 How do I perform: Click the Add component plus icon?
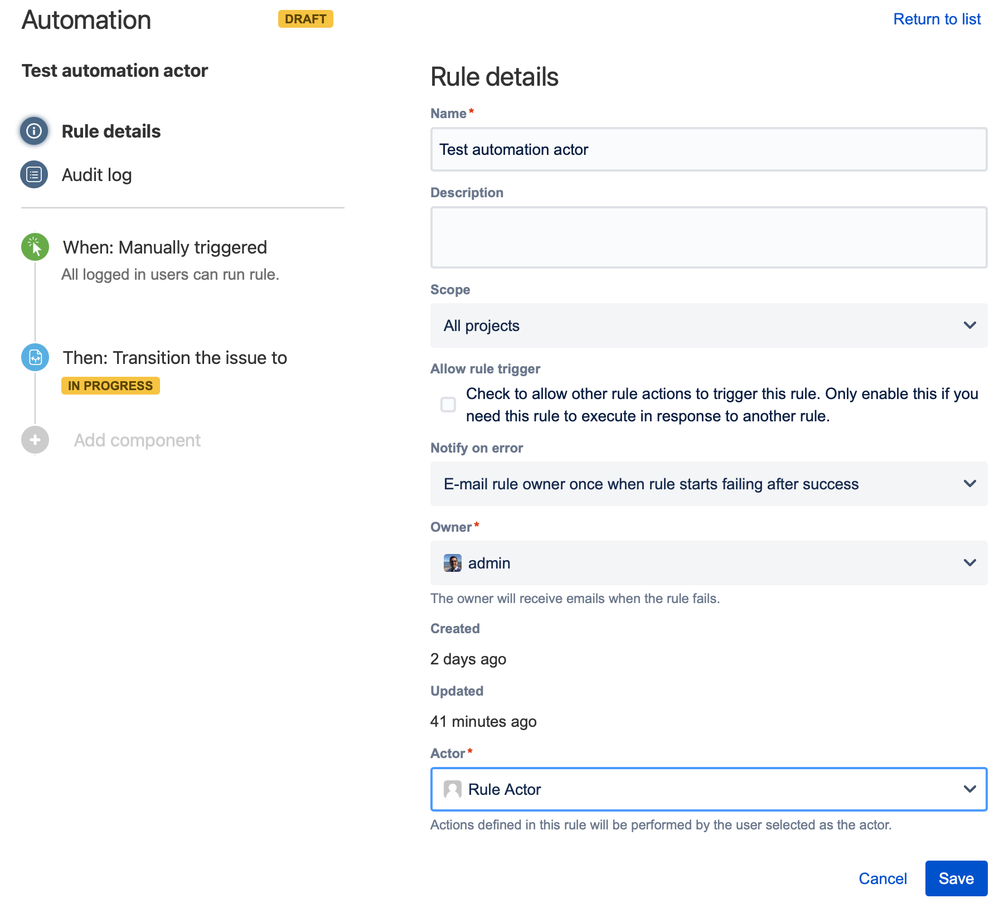coord(35,440)
